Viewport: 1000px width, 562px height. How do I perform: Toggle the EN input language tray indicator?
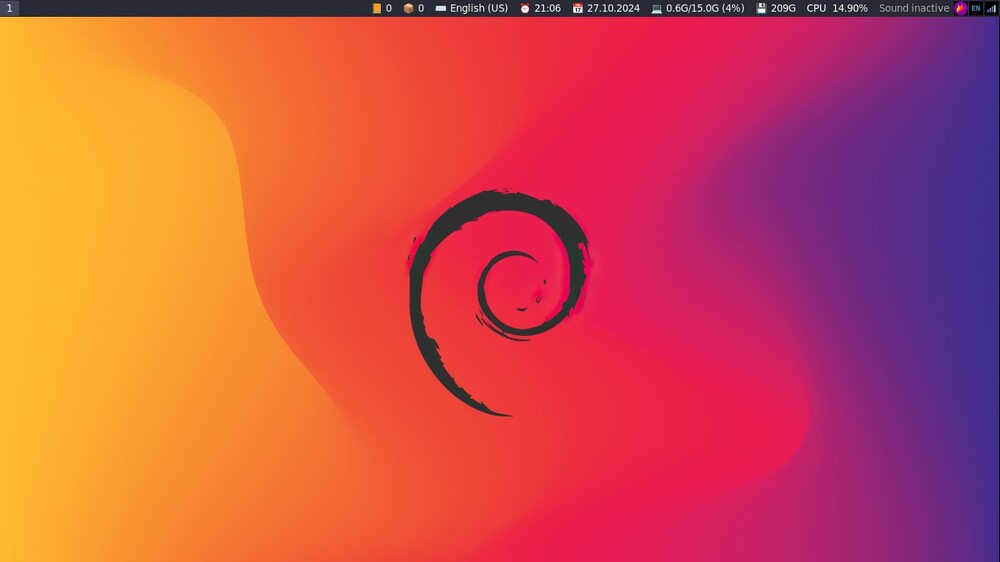[976, 8]
